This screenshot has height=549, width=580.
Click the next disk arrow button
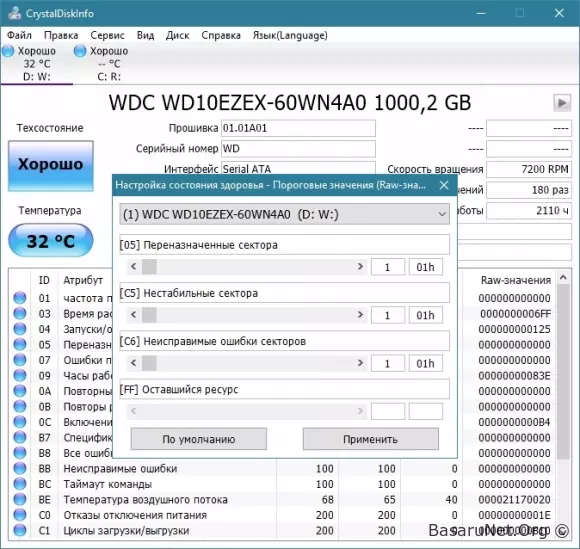pyautogui.click(x=562, y=103)
